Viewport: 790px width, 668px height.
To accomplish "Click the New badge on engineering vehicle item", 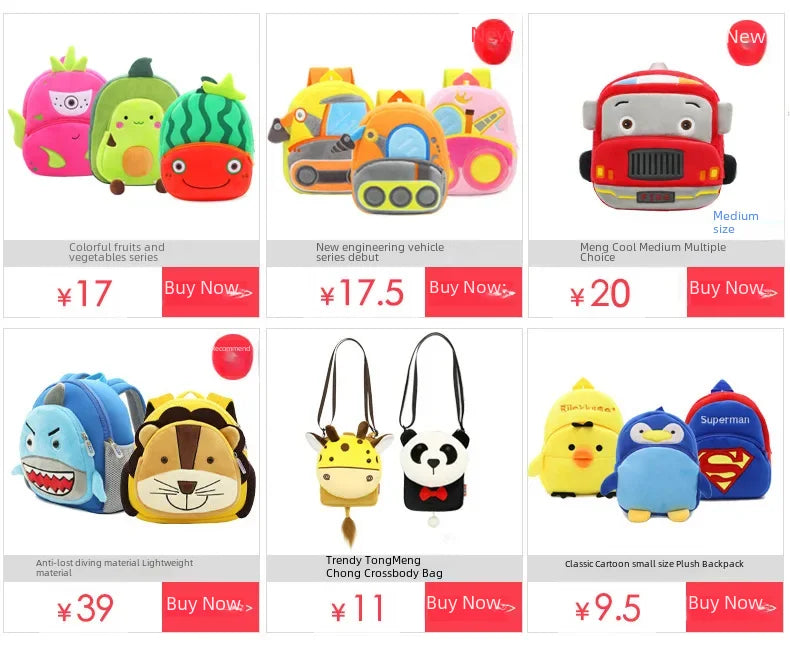I will (493, 42).
